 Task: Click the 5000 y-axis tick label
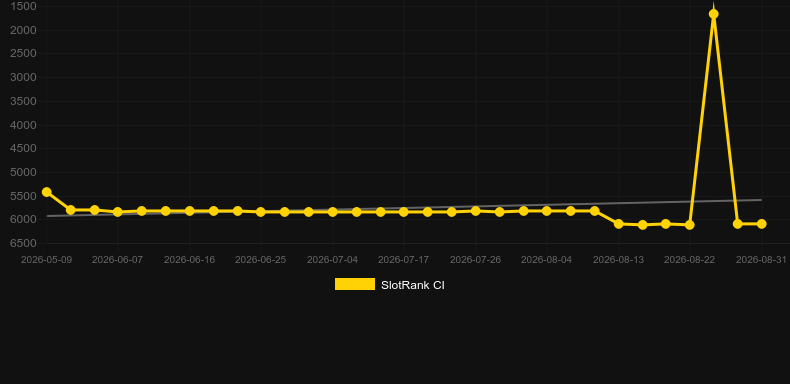tap(23, 172)
